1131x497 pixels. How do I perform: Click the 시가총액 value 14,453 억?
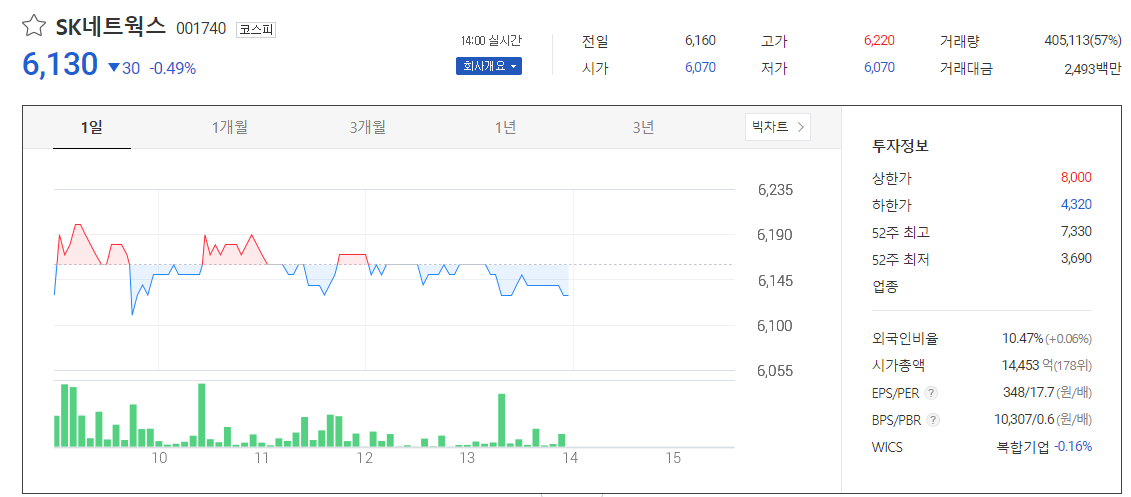[x=1027, y=366]
